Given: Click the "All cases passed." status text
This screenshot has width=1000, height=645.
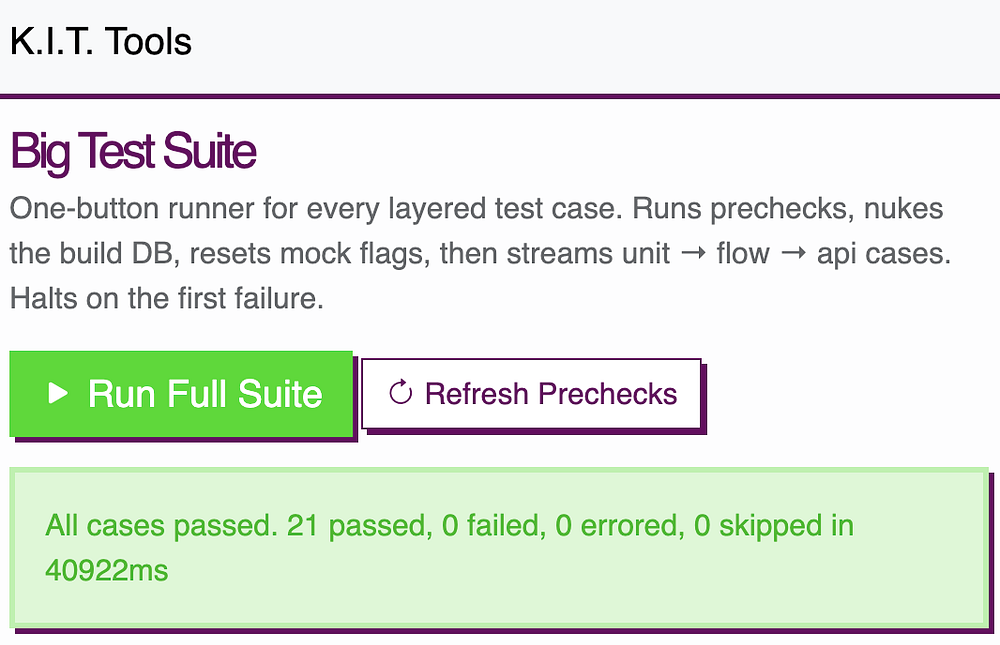Looking at the screenshot, I should click(x=160, y=526).
